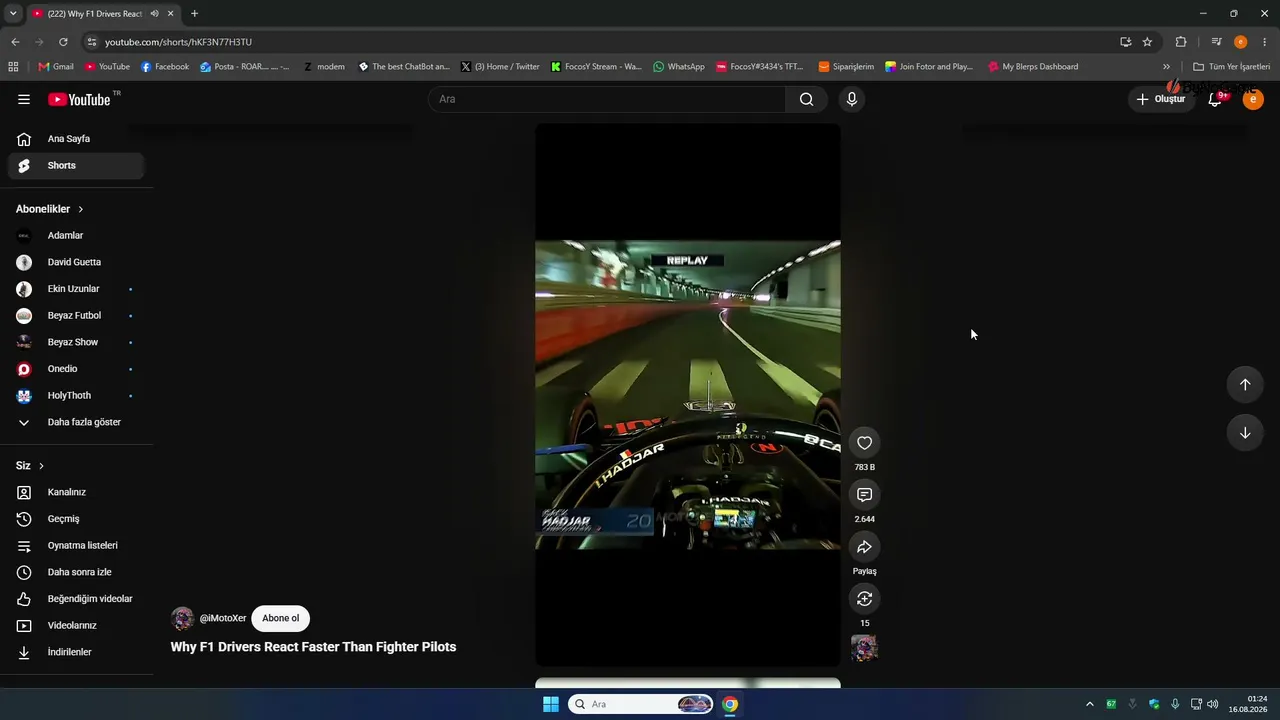Select Shorts in the sidebar
1280x720 pixels.
click(x=76, y=166)
